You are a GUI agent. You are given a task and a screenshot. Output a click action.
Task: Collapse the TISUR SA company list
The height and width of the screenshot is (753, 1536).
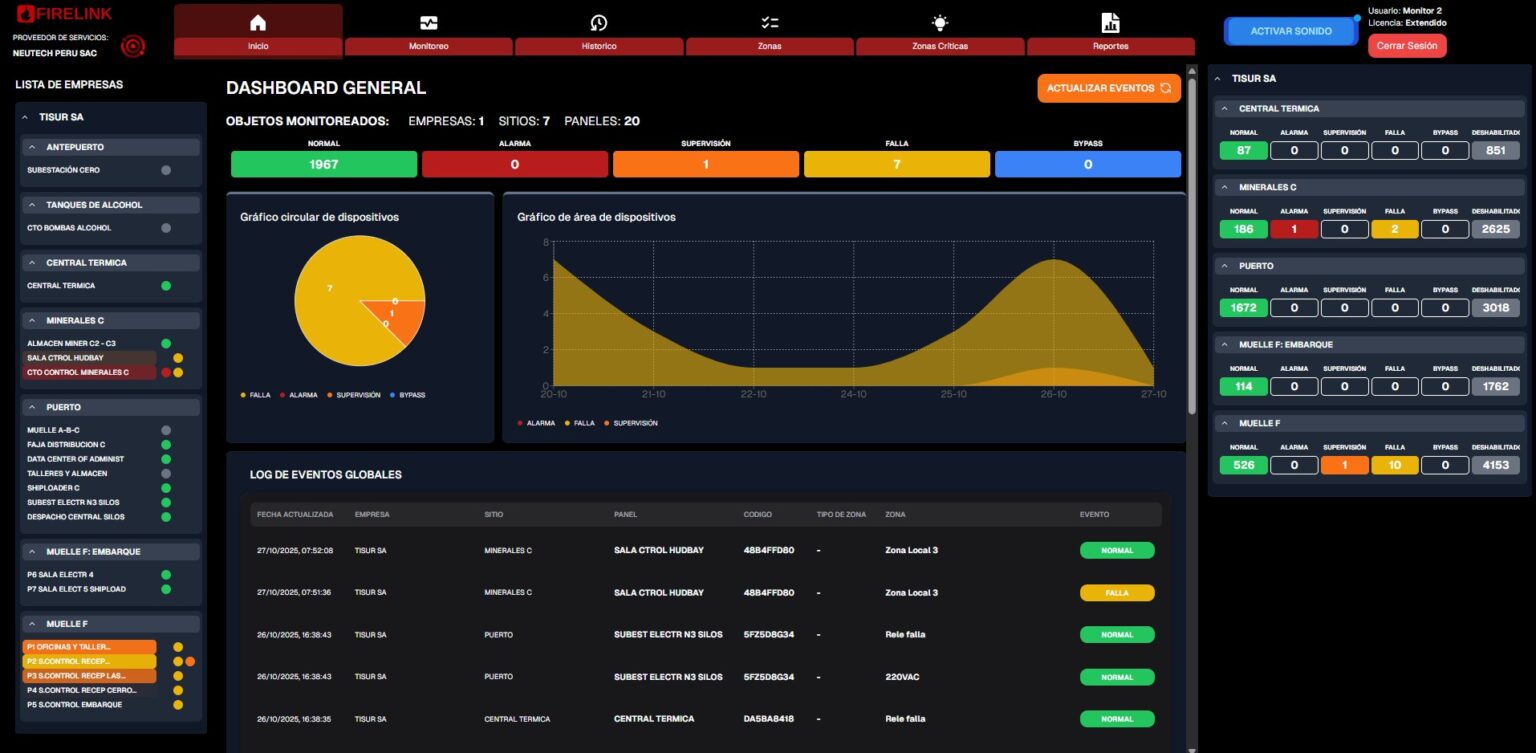tap(26, 117)
